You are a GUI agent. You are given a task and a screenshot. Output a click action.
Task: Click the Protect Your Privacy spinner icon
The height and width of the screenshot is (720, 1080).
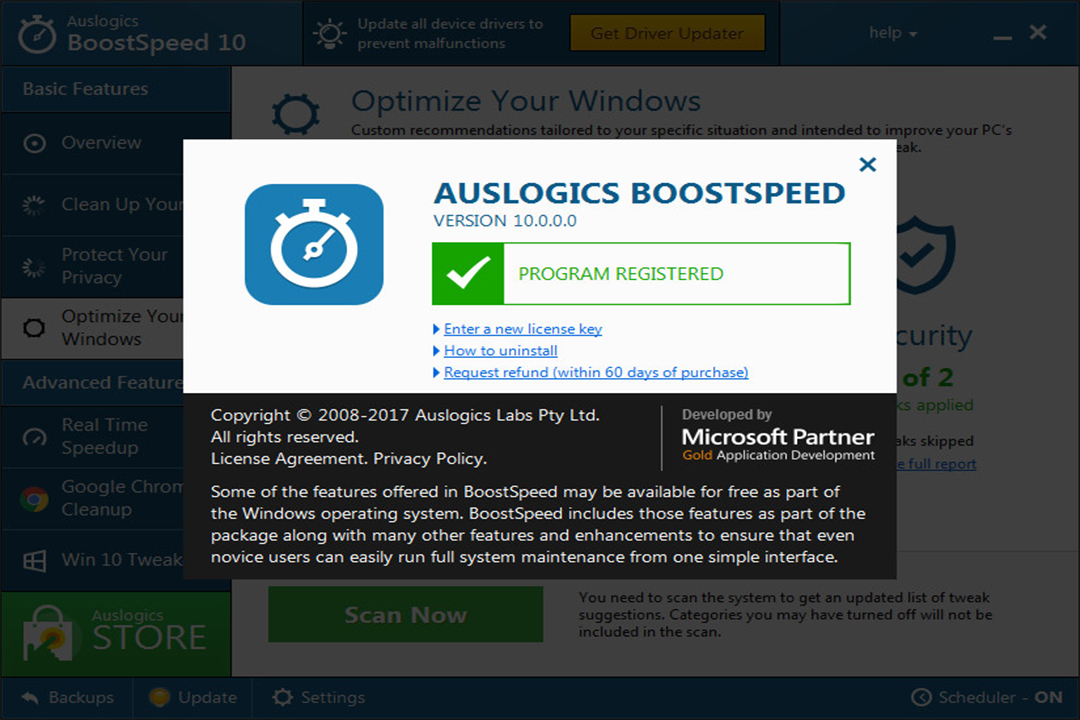click(x=34, y=267)
